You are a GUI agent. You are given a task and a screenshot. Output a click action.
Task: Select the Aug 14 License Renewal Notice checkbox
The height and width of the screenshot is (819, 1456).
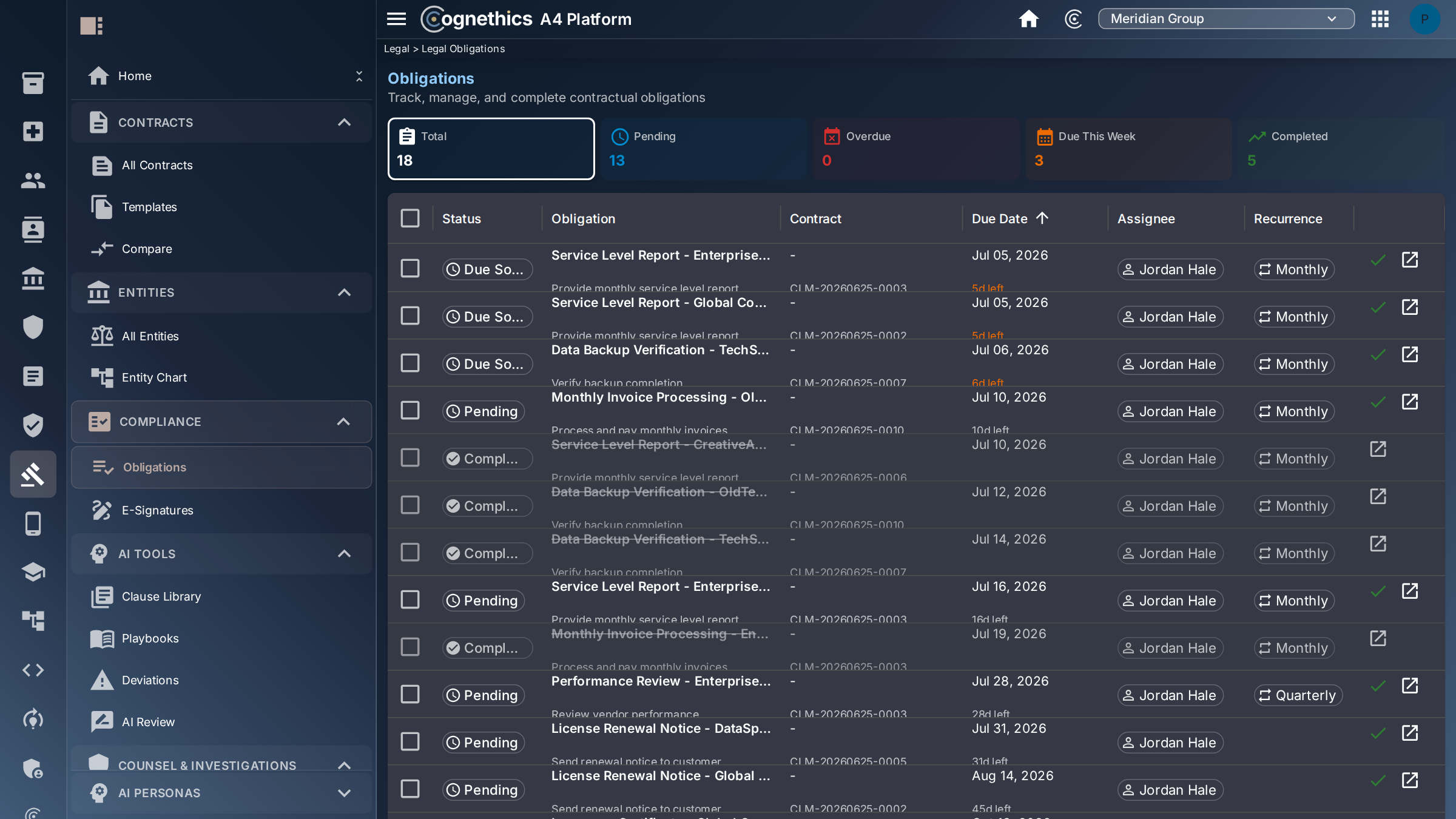pyautogui.click(x=410, y=789)
